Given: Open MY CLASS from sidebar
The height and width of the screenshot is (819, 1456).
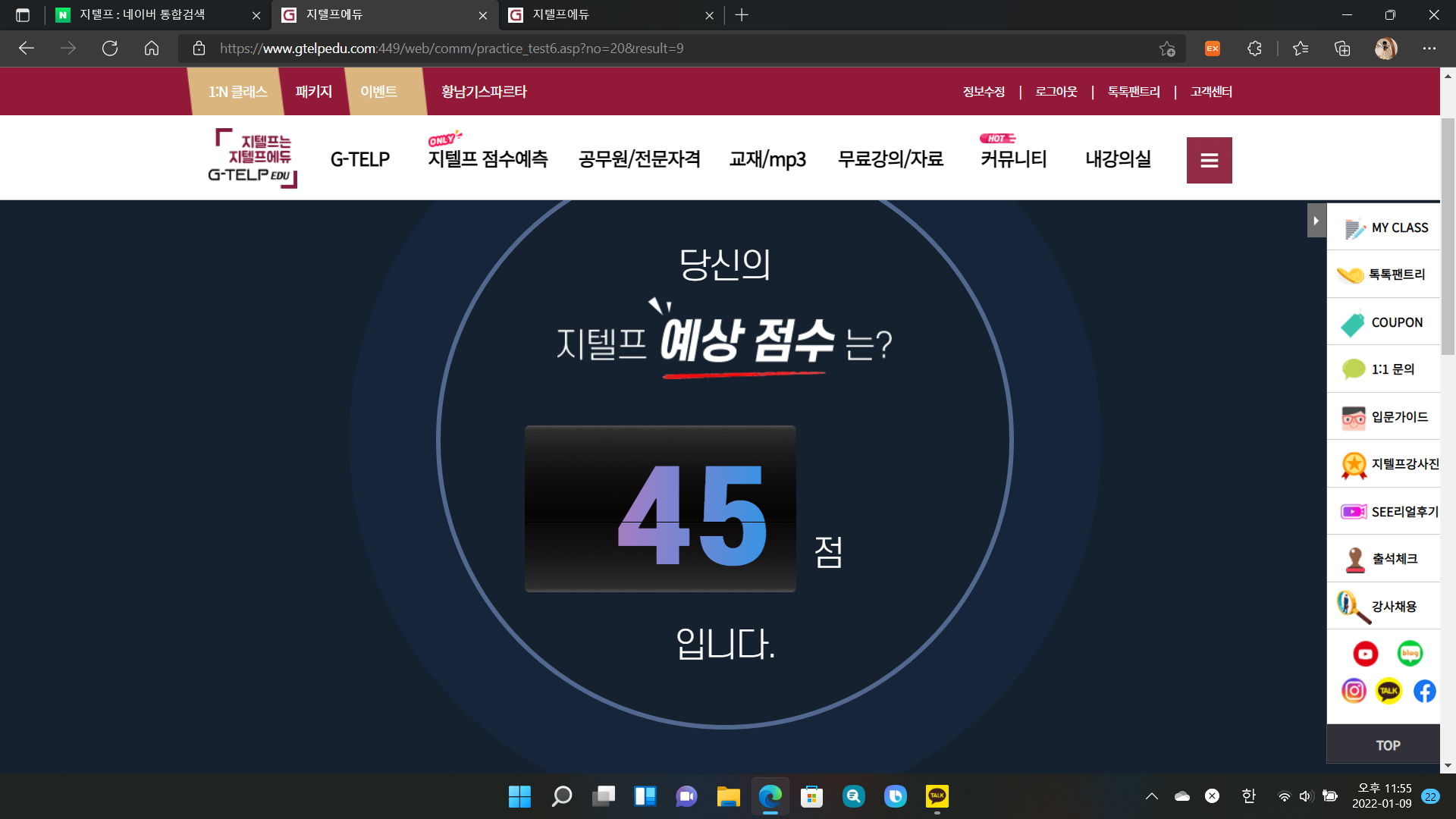Looking at the screenshot, I should coord(1384,227).
